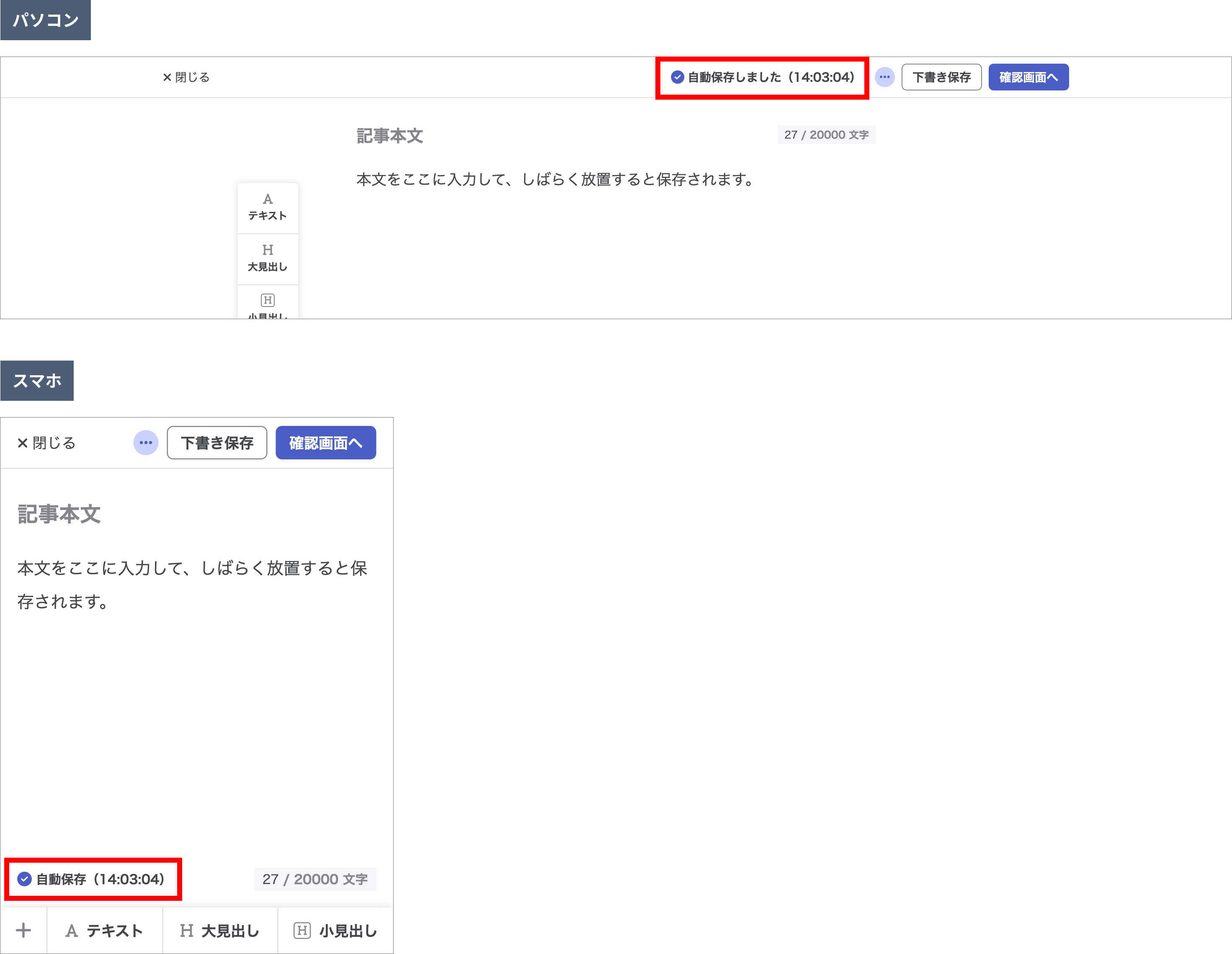
Task: Tap 大見出し in mobile bottom toolbar
Action: point(220,930)
